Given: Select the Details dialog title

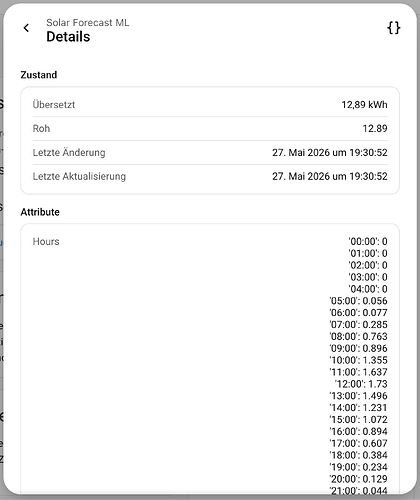Looking at the screenshot, I should coord(68,37).
